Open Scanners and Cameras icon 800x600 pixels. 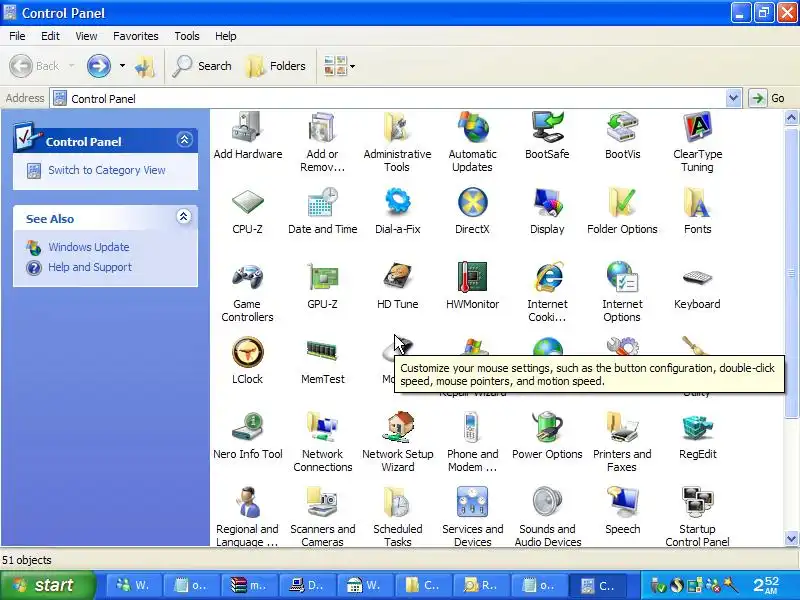pyautogui.click(x=322, y=516)
